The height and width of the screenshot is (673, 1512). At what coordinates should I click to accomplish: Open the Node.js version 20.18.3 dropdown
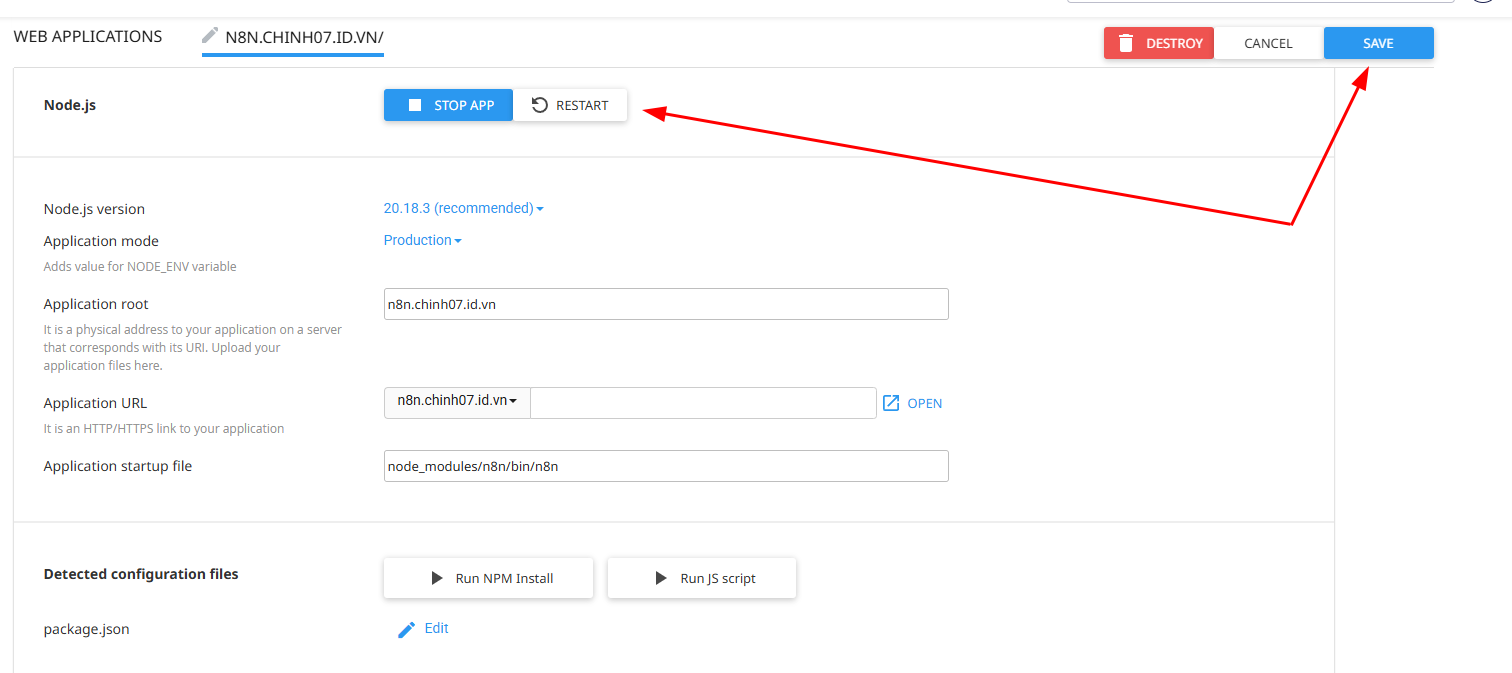tap(464, 208)
